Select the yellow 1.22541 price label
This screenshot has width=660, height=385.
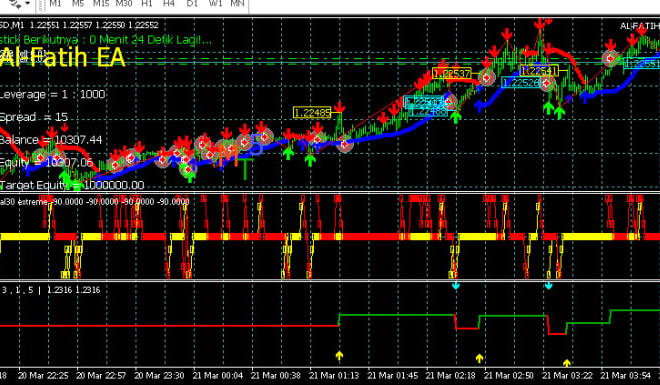pyautogui.click(x=539, y=70)
